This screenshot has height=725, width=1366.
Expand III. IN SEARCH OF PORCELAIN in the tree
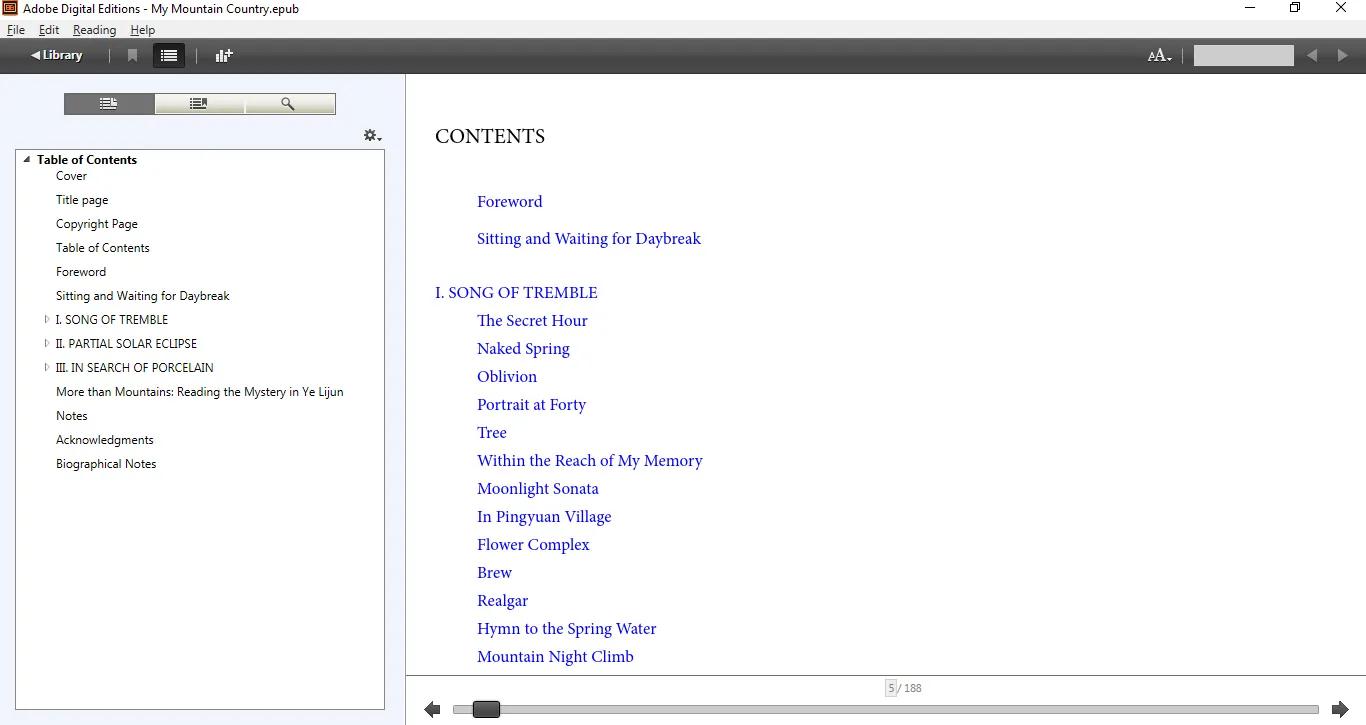point(47,368)
